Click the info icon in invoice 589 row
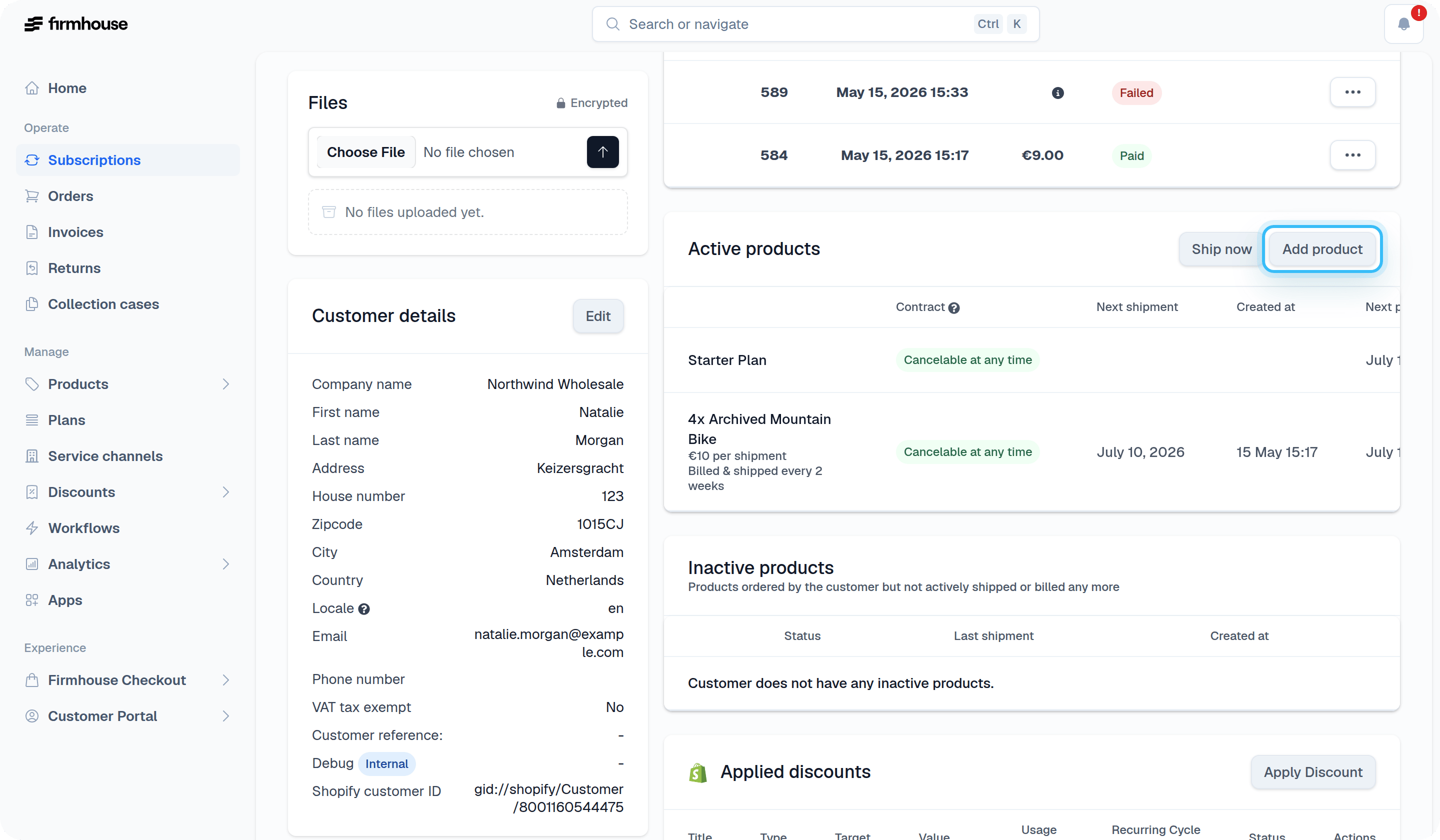The height and width of the screenshot is (840, 1440). tap(1057, 92)
